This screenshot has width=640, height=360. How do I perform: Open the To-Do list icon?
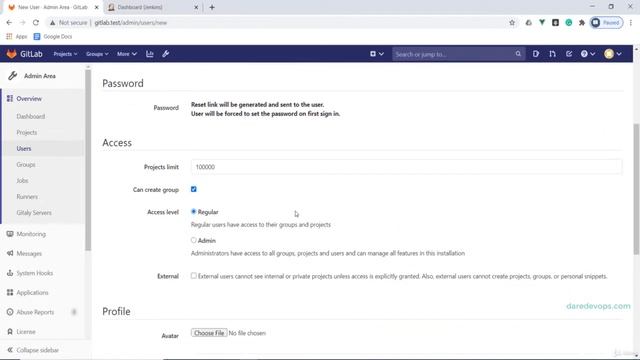pyautogui.click(x=569, y=54)
